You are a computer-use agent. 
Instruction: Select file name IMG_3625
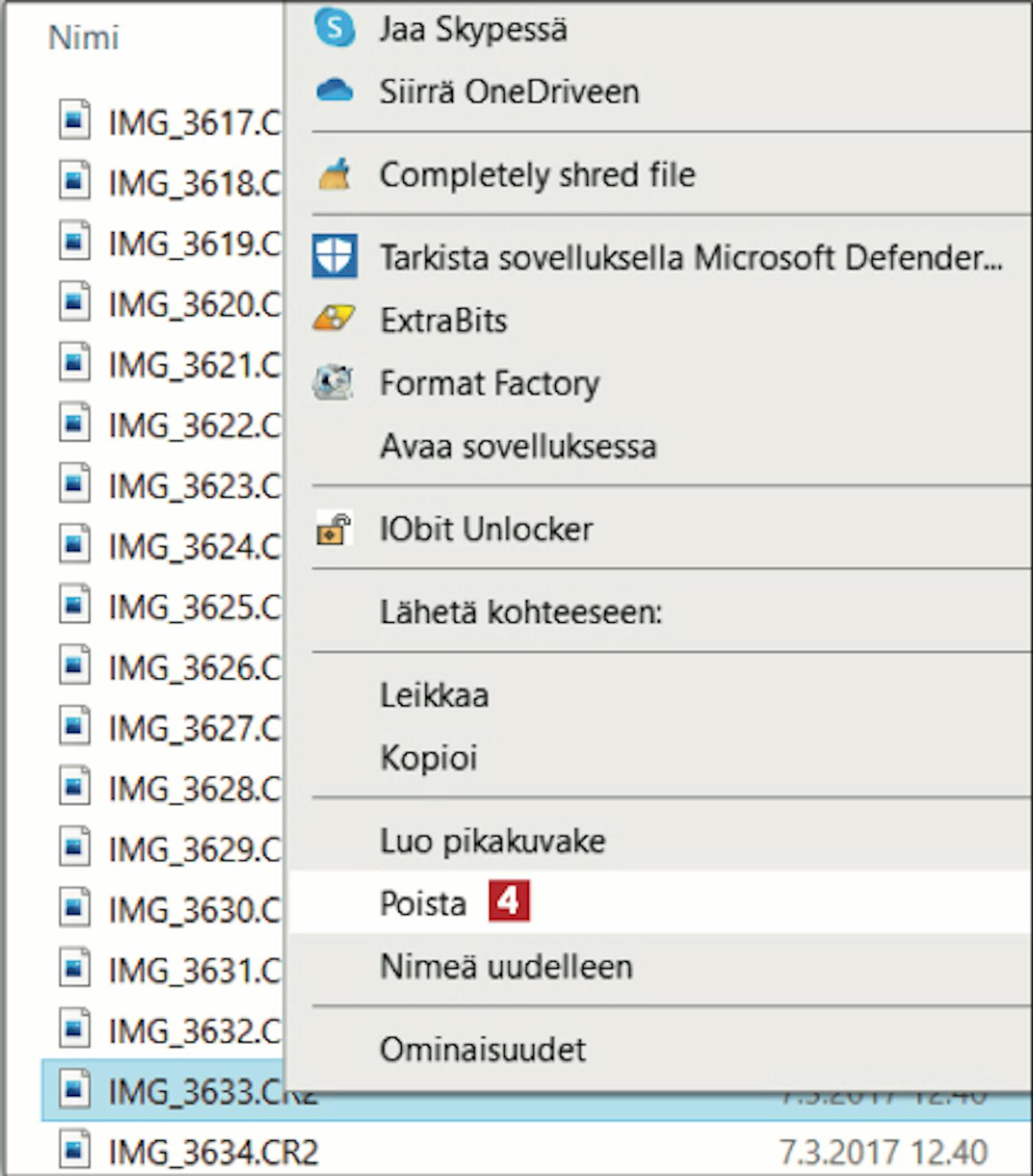tap(195, 608)
